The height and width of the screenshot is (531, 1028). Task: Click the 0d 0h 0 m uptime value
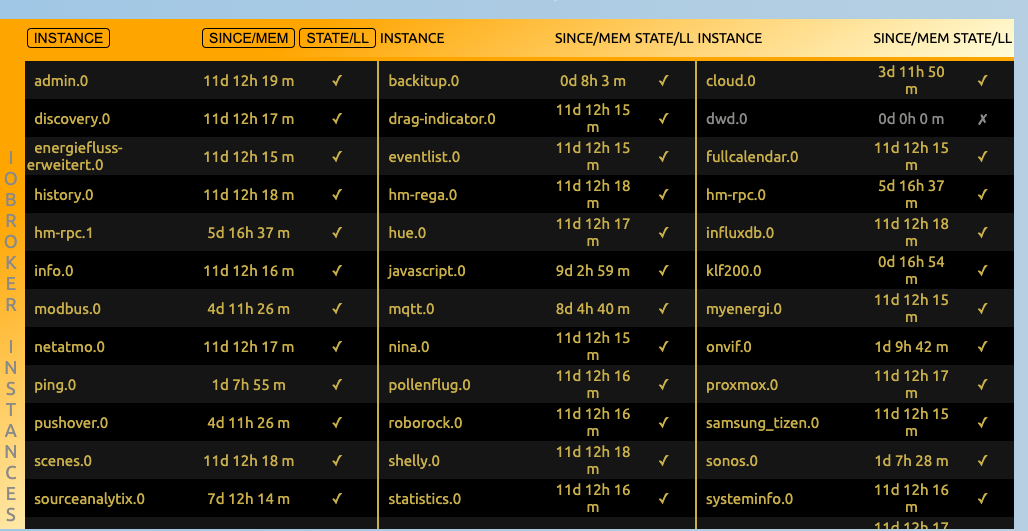911,119
